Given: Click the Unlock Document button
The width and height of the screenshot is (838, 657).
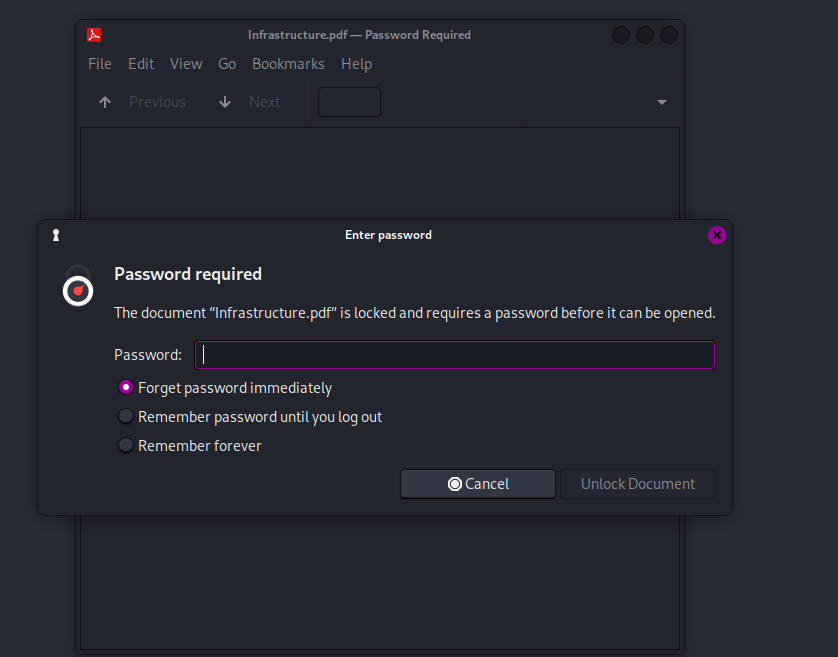Looking at the screenshot, I should (x=638, y=484).
